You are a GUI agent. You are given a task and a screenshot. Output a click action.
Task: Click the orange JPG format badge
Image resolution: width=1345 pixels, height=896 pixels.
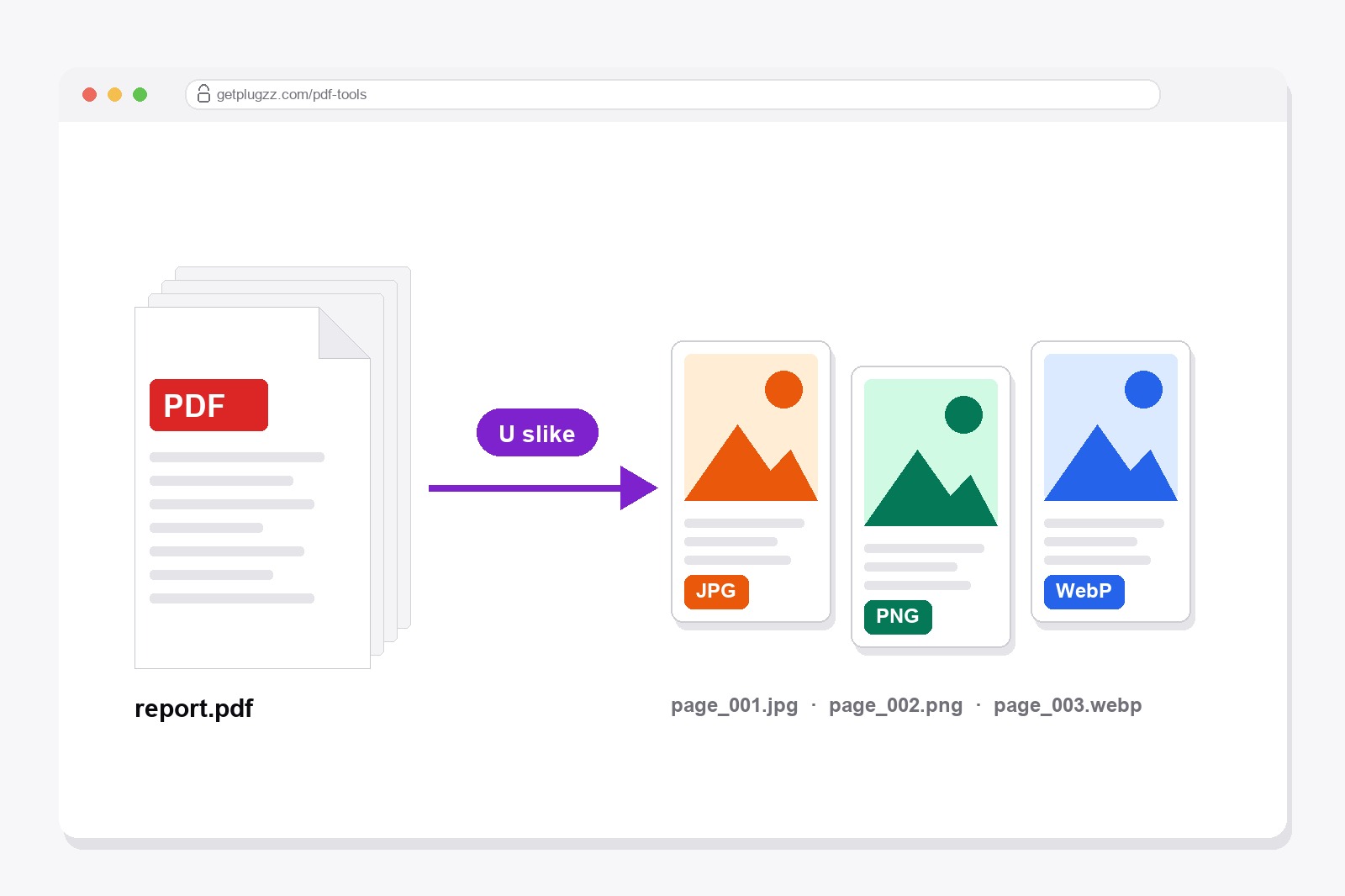point(716,592)
